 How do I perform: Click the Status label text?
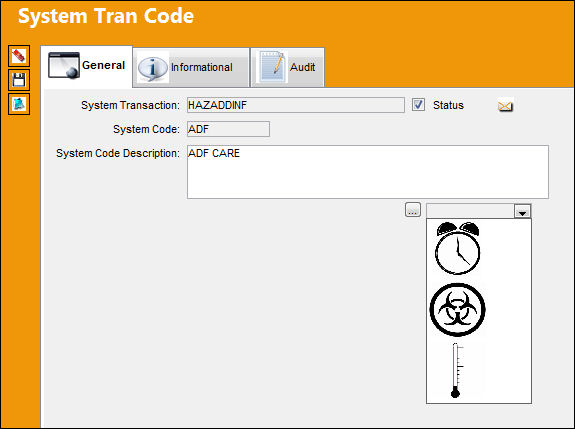point(448,105)
